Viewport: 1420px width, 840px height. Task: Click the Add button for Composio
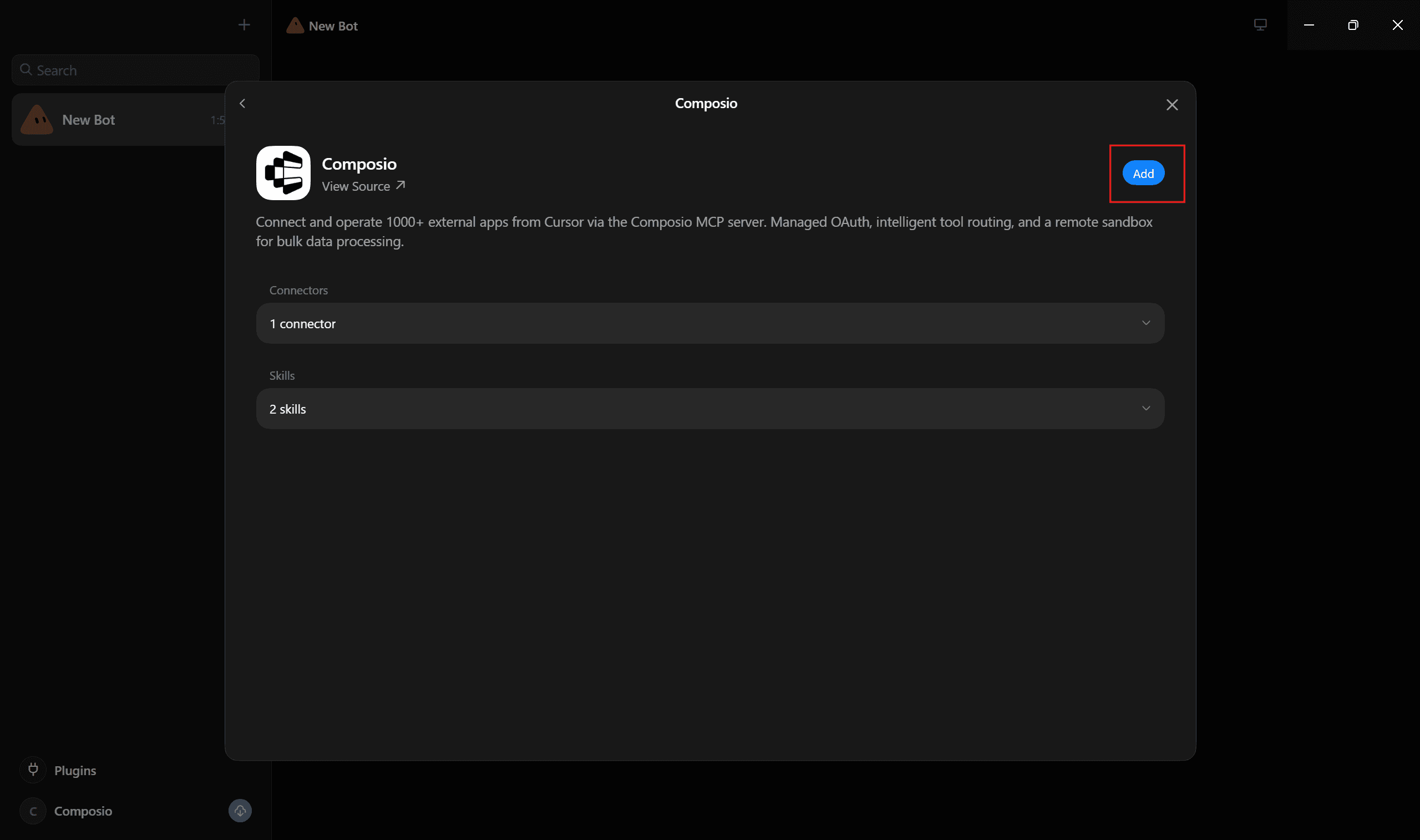pos(1143,173)
